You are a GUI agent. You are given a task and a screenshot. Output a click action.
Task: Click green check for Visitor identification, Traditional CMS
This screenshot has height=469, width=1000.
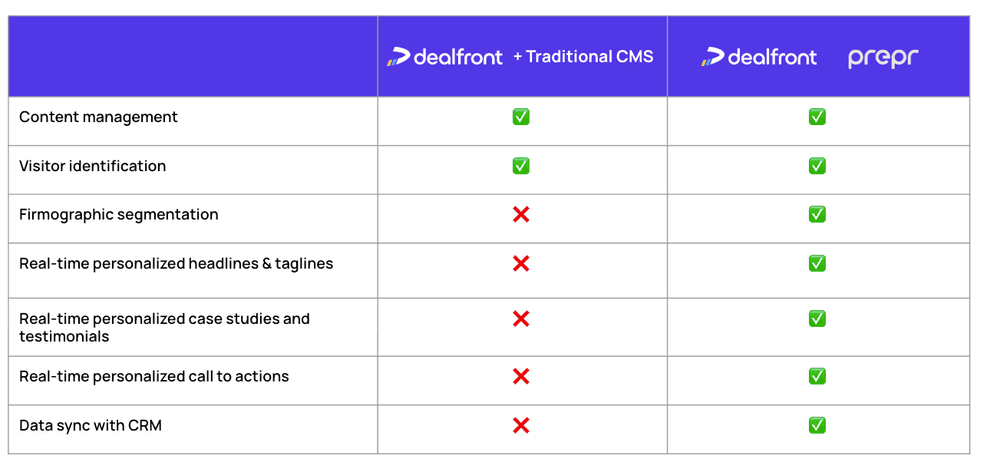(x=521, y=166)
